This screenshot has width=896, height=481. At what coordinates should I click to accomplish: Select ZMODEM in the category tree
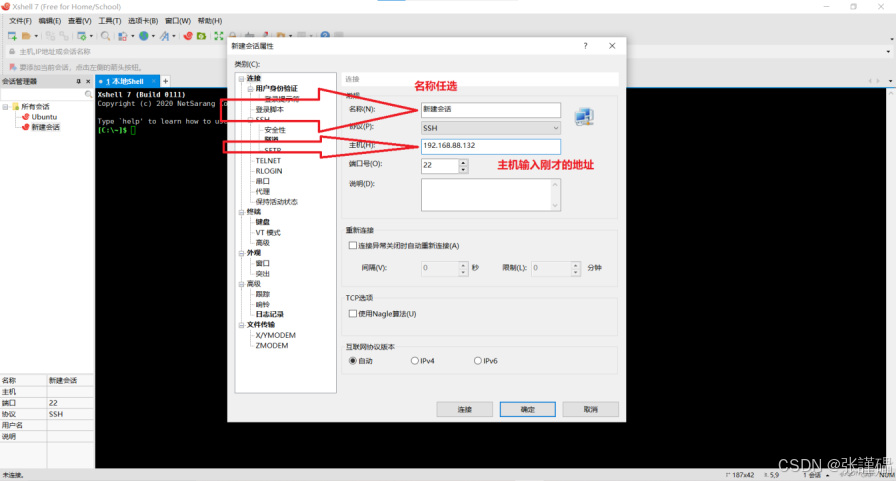pyautogui.click(x=271, y=346)
